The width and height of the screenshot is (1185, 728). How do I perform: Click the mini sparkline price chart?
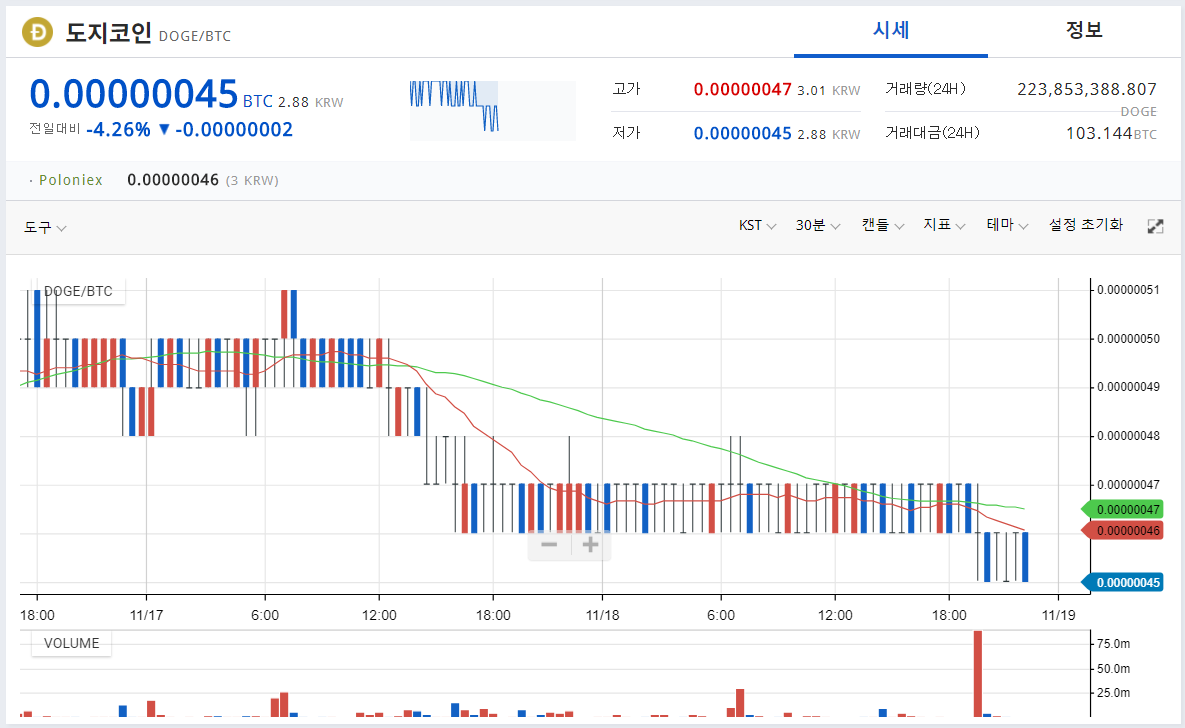[492, 110]
